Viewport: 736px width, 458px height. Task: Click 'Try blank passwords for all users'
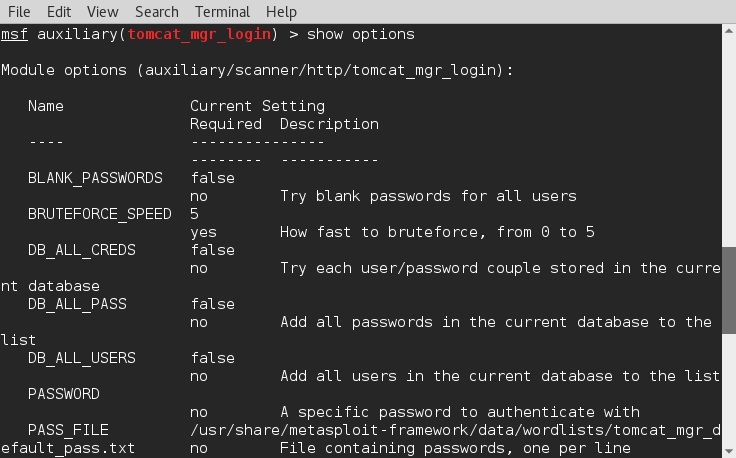pos(428,196)
